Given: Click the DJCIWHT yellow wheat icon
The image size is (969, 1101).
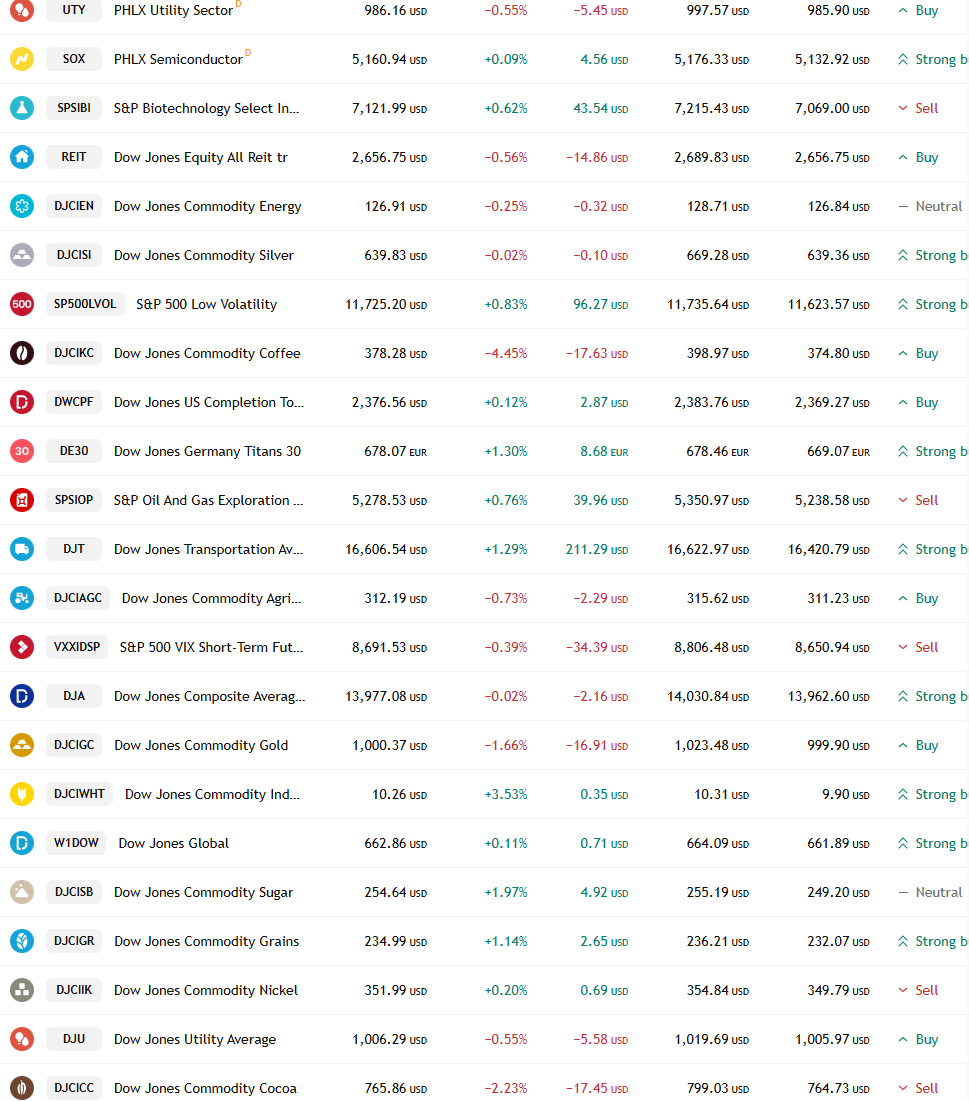Looking at the screenshot, I should coord(22,794).
